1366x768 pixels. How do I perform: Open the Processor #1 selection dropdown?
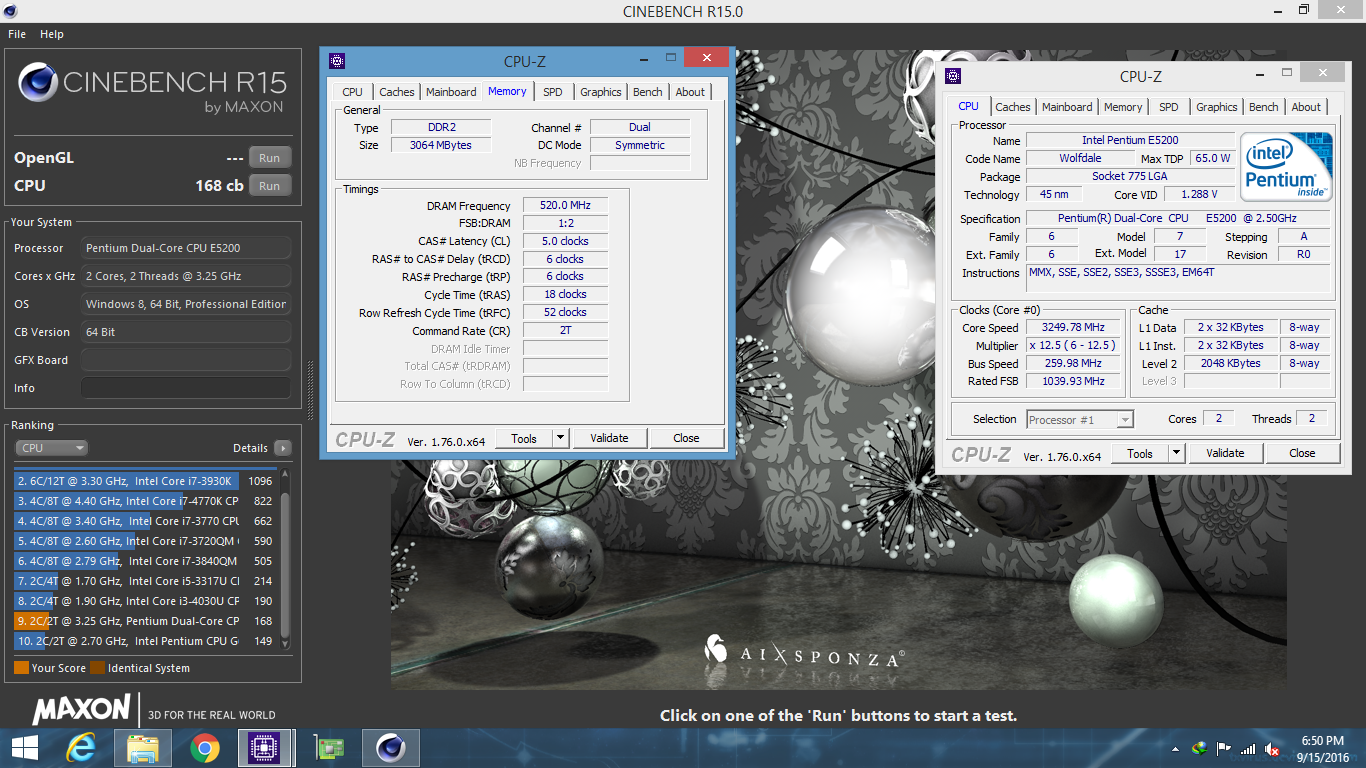(1080, 420)
